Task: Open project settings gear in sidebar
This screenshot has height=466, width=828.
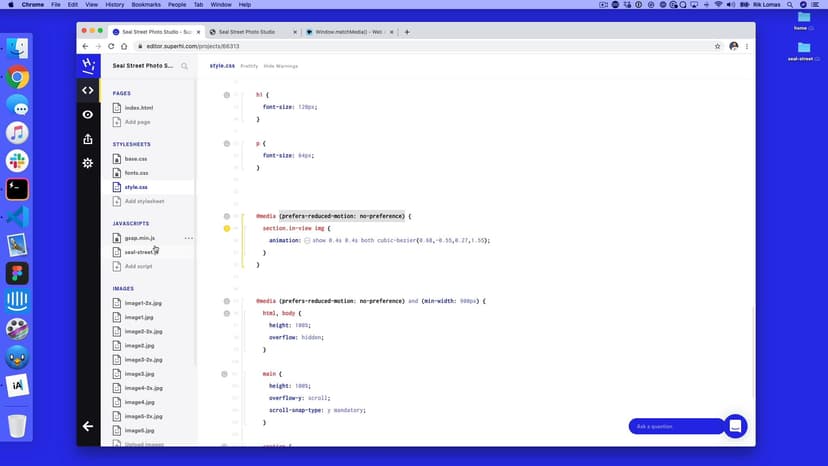Action: (x=88, y=163)
